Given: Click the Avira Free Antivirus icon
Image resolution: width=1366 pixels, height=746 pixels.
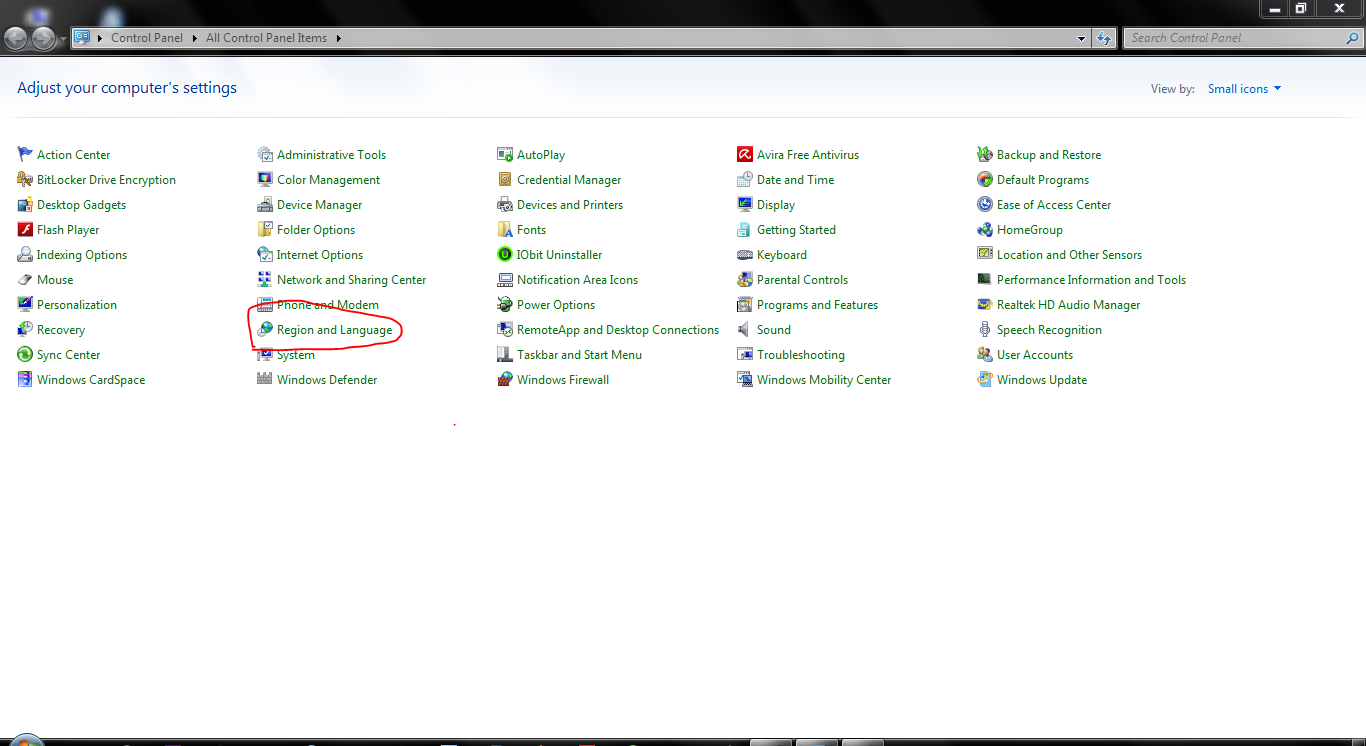Looking at the screenshot, I should point(745,154).
